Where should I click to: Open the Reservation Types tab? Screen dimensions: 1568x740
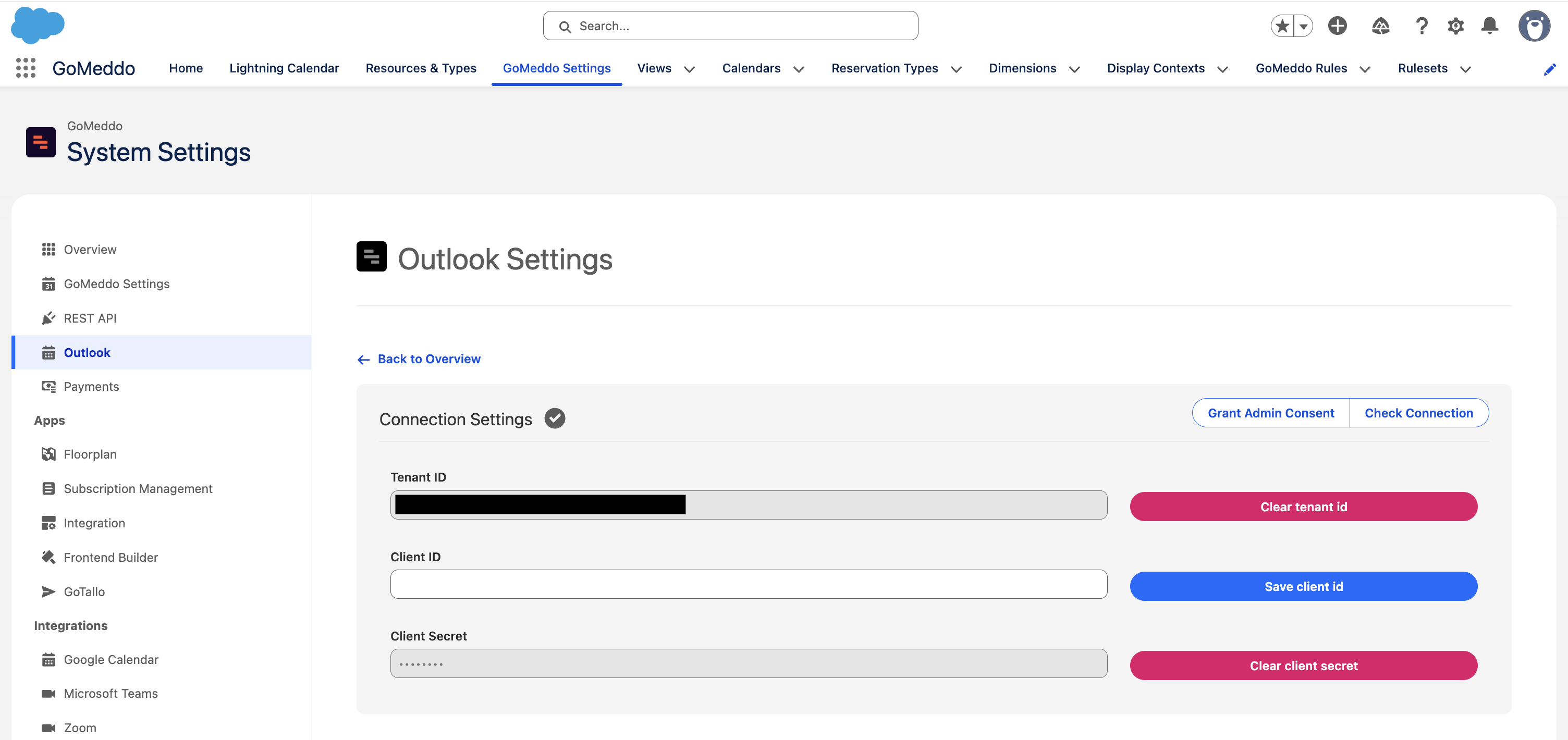coord(885,68)
